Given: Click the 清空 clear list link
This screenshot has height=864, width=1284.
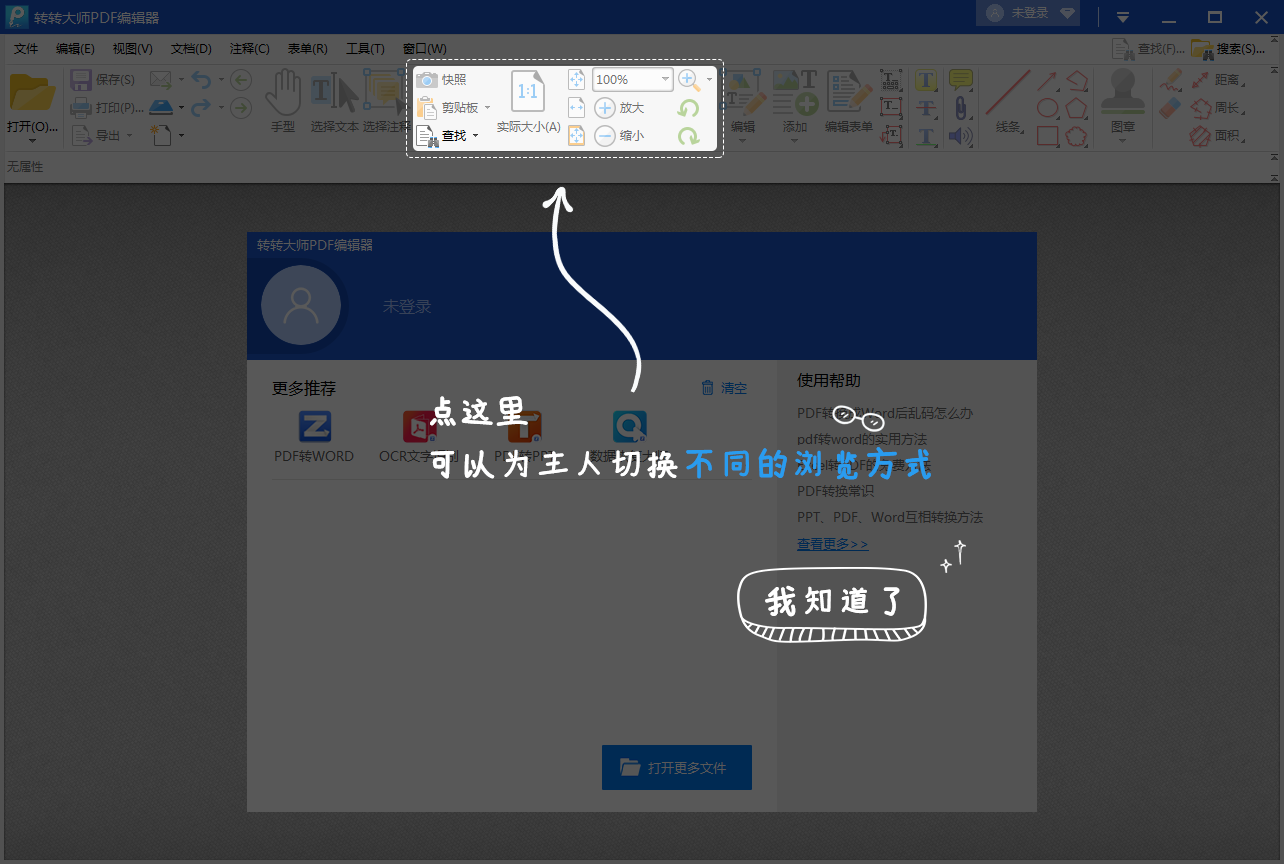Looking at the screenshot, I should point(724,388).
